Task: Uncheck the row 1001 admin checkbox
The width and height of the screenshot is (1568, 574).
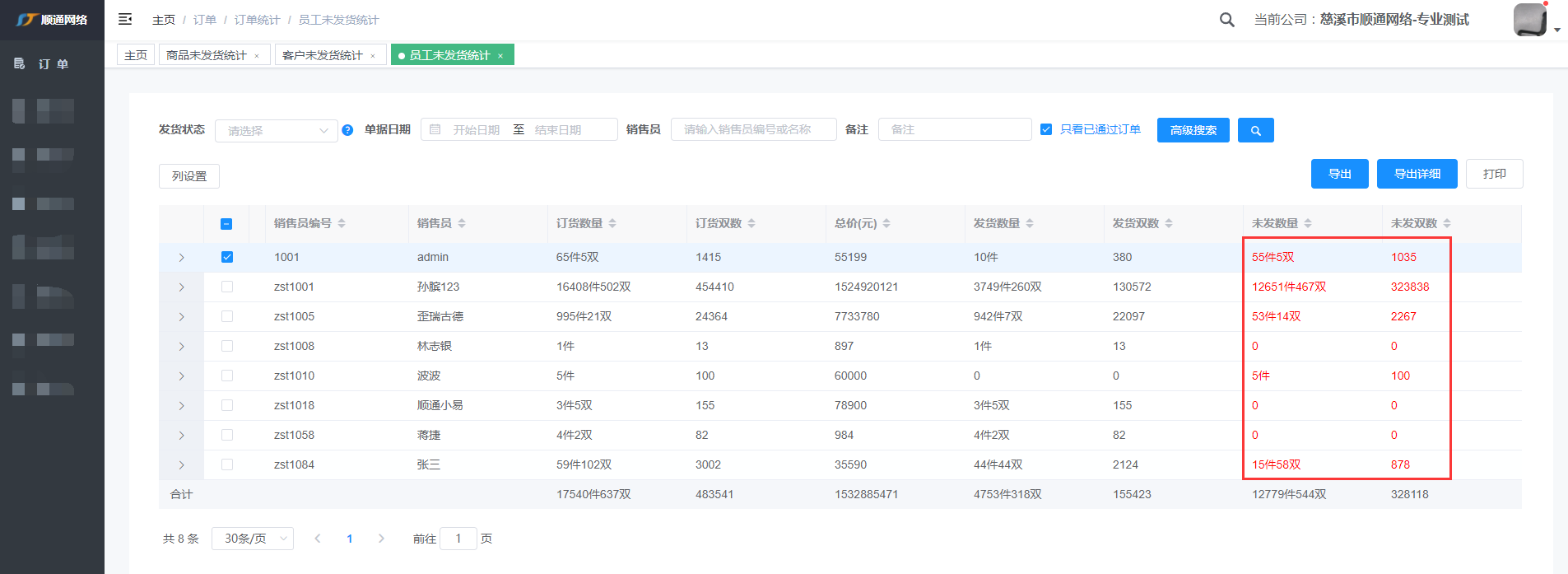Action: click(227, 257)
